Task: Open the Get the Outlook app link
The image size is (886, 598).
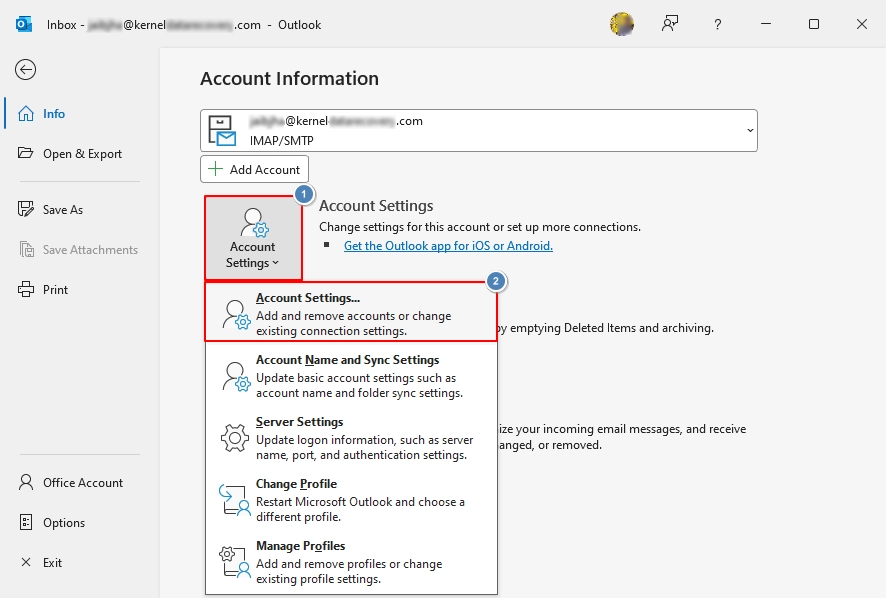Action: point(448,246)
